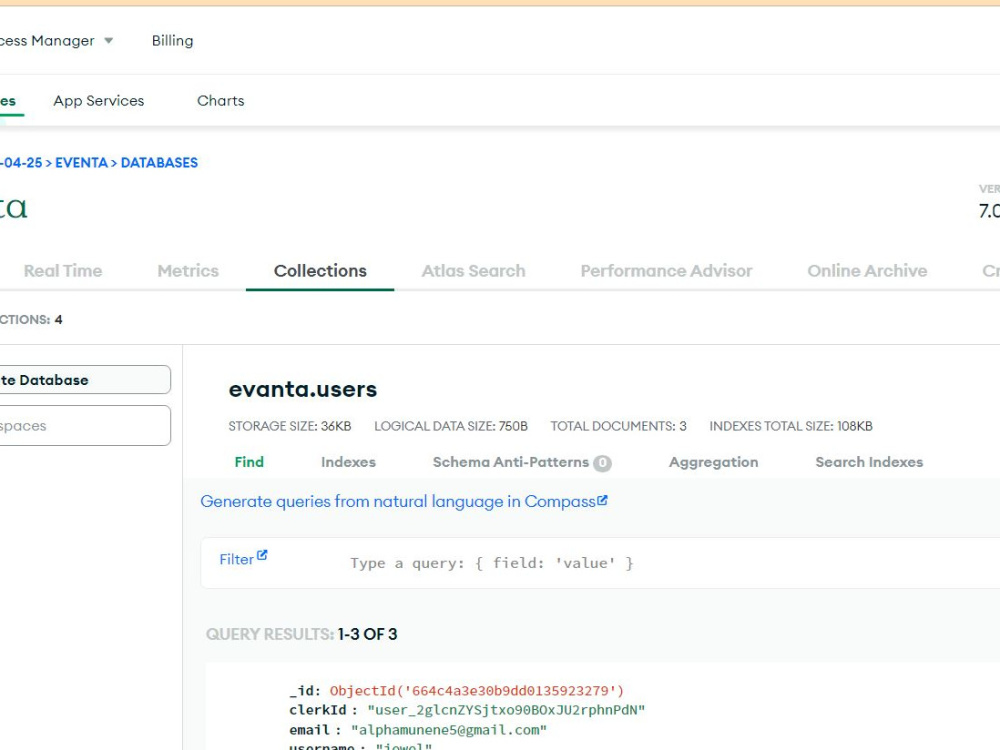This screenshot has height=750, width=1000.
Task: Go to EVENTA breadcrumb link
Action: tap(81, 163)
